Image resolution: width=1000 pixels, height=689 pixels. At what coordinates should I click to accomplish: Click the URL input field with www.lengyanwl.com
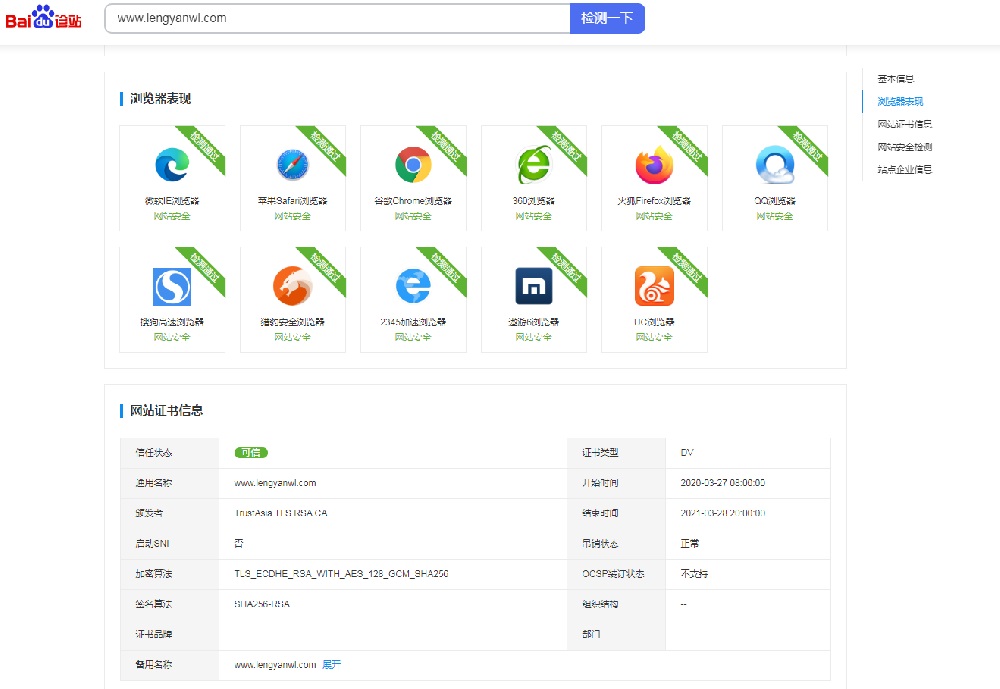click(x=337, y=19)
